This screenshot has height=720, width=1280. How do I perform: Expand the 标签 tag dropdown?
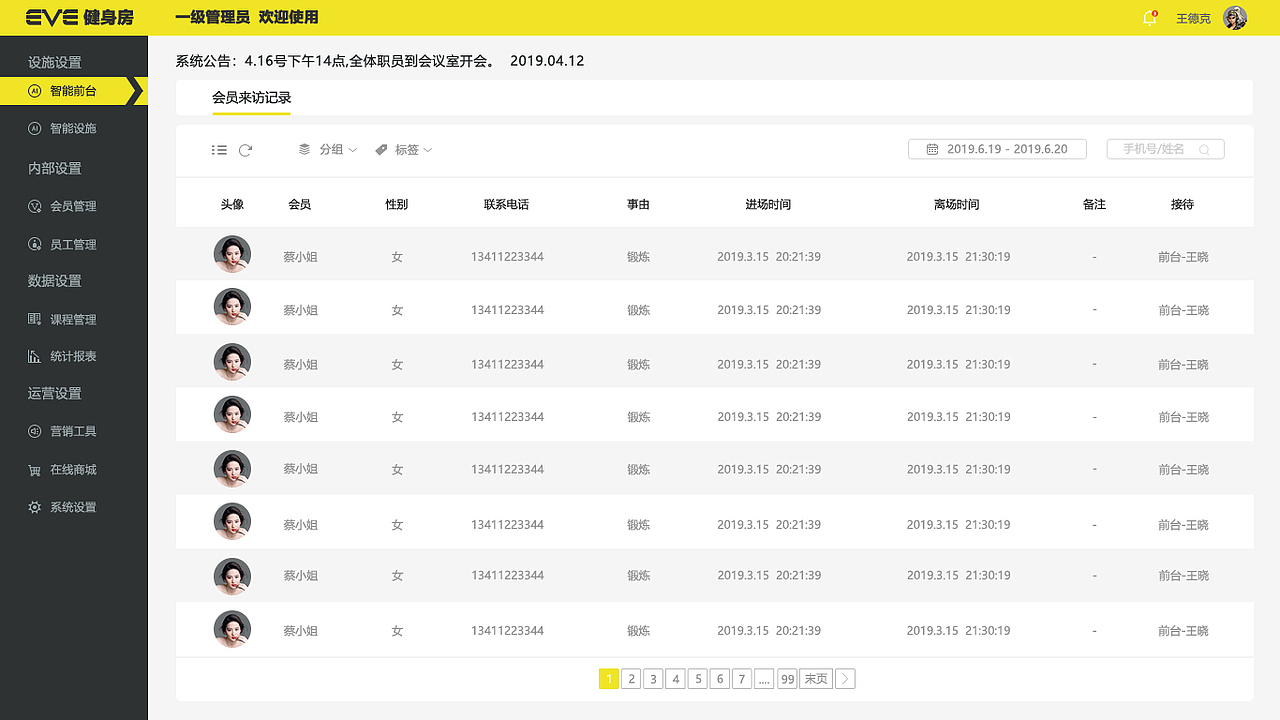click(x=403, y=149)
